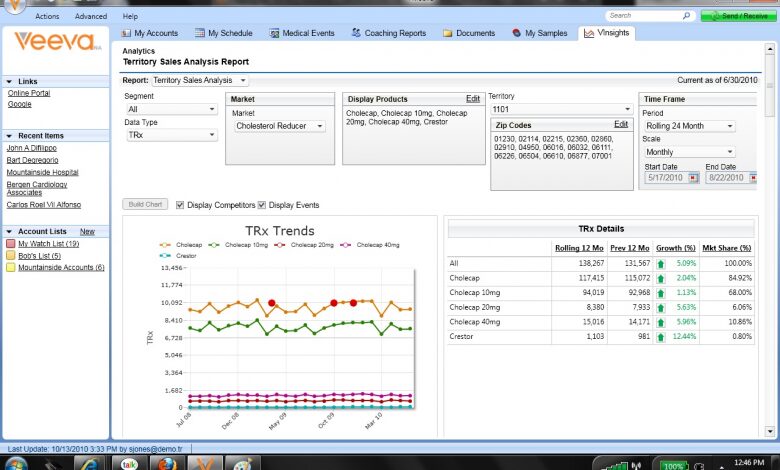Screen dimensions: 780x470
Task: Open the Market dropdown
Action: (x=280, y=126)
